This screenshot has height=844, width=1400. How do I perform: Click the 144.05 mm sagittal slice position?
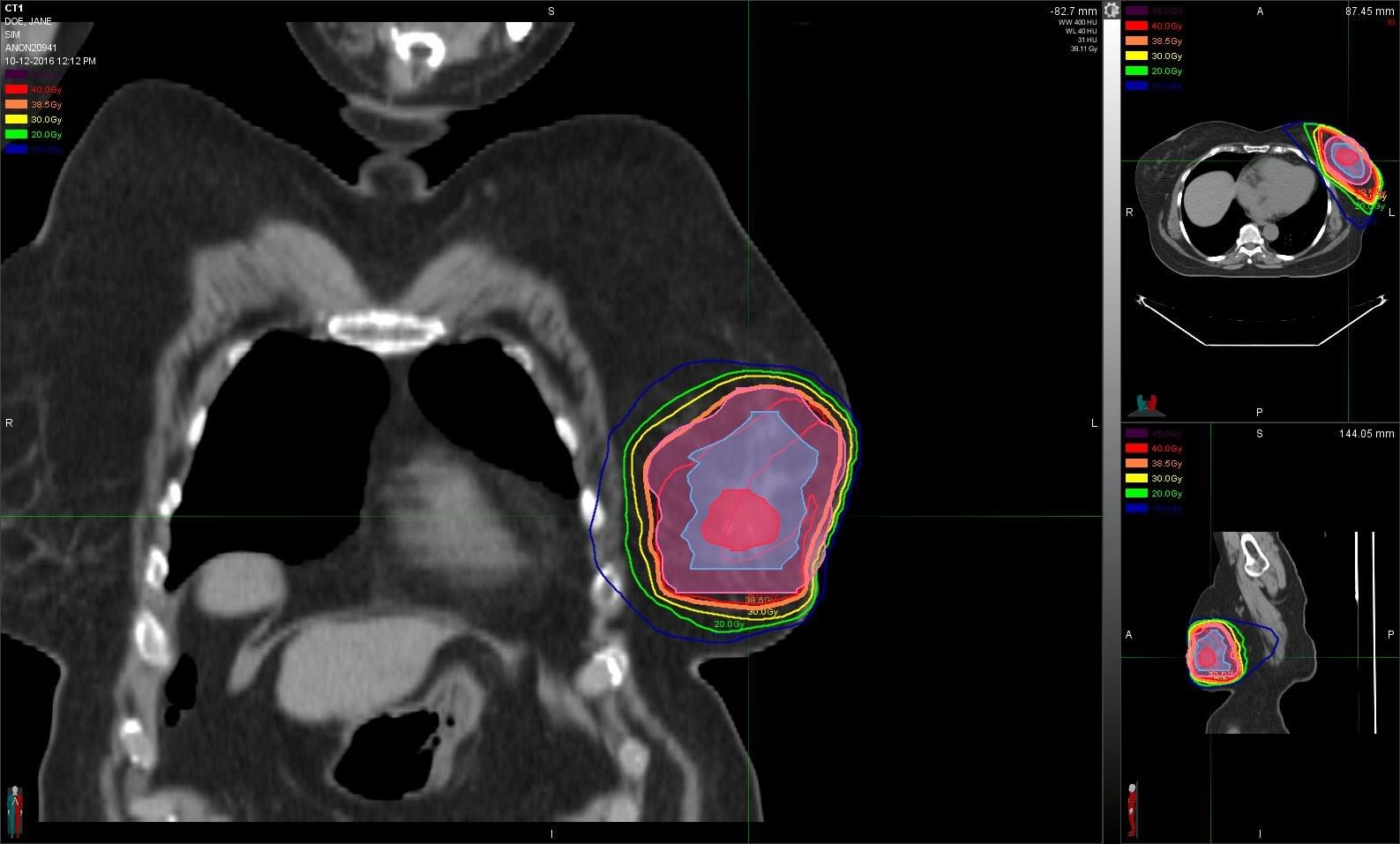(x=1366, y=434)
